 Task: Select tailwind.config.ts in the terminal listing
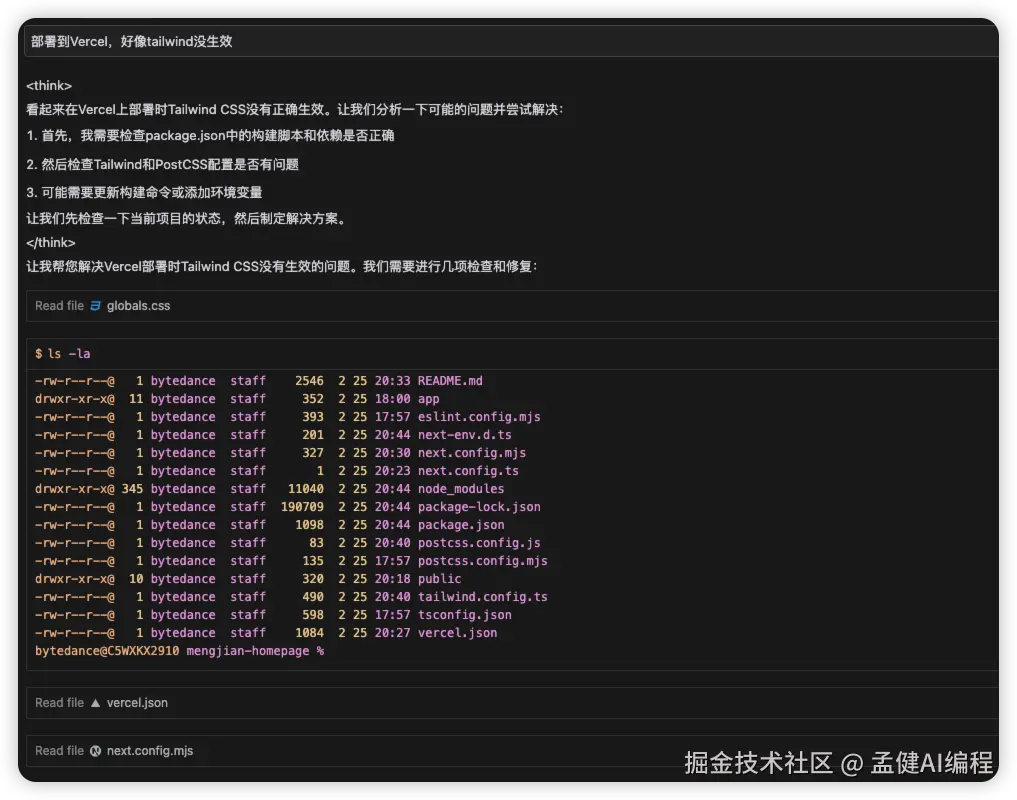483,597
